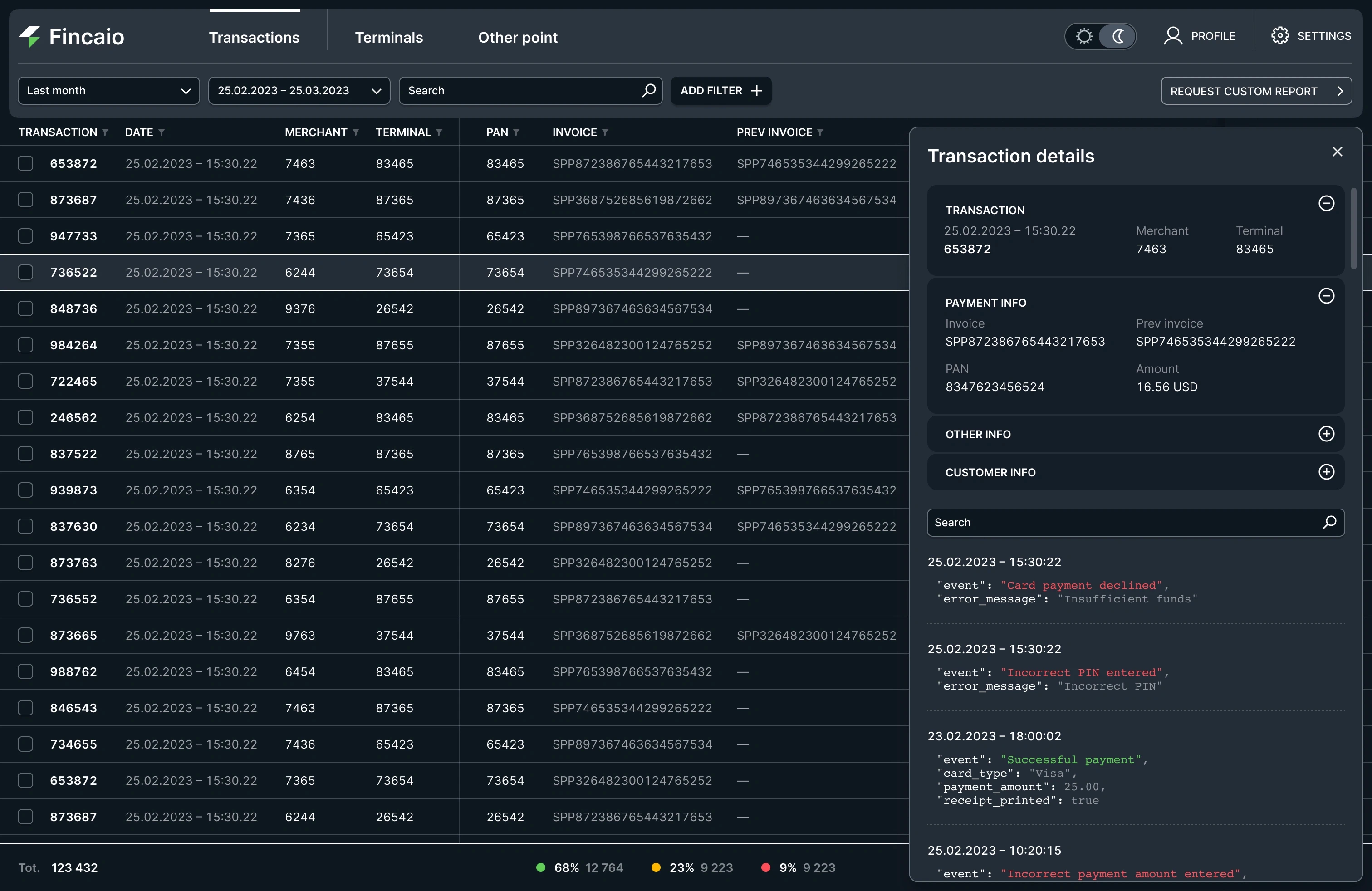This screenshot has width=1372, height=891.
Task: Close the Transaction details panel
Action: [x=1338, y=152]
